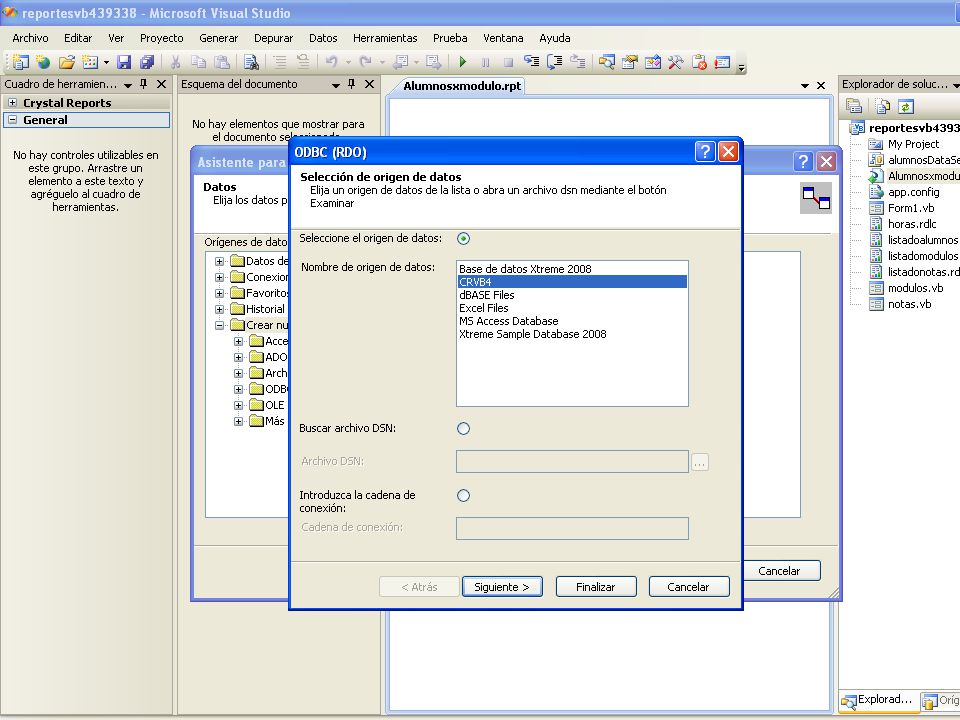Click the Siguiente > button
Screen dimensions: 960x720
pos(502,587)
